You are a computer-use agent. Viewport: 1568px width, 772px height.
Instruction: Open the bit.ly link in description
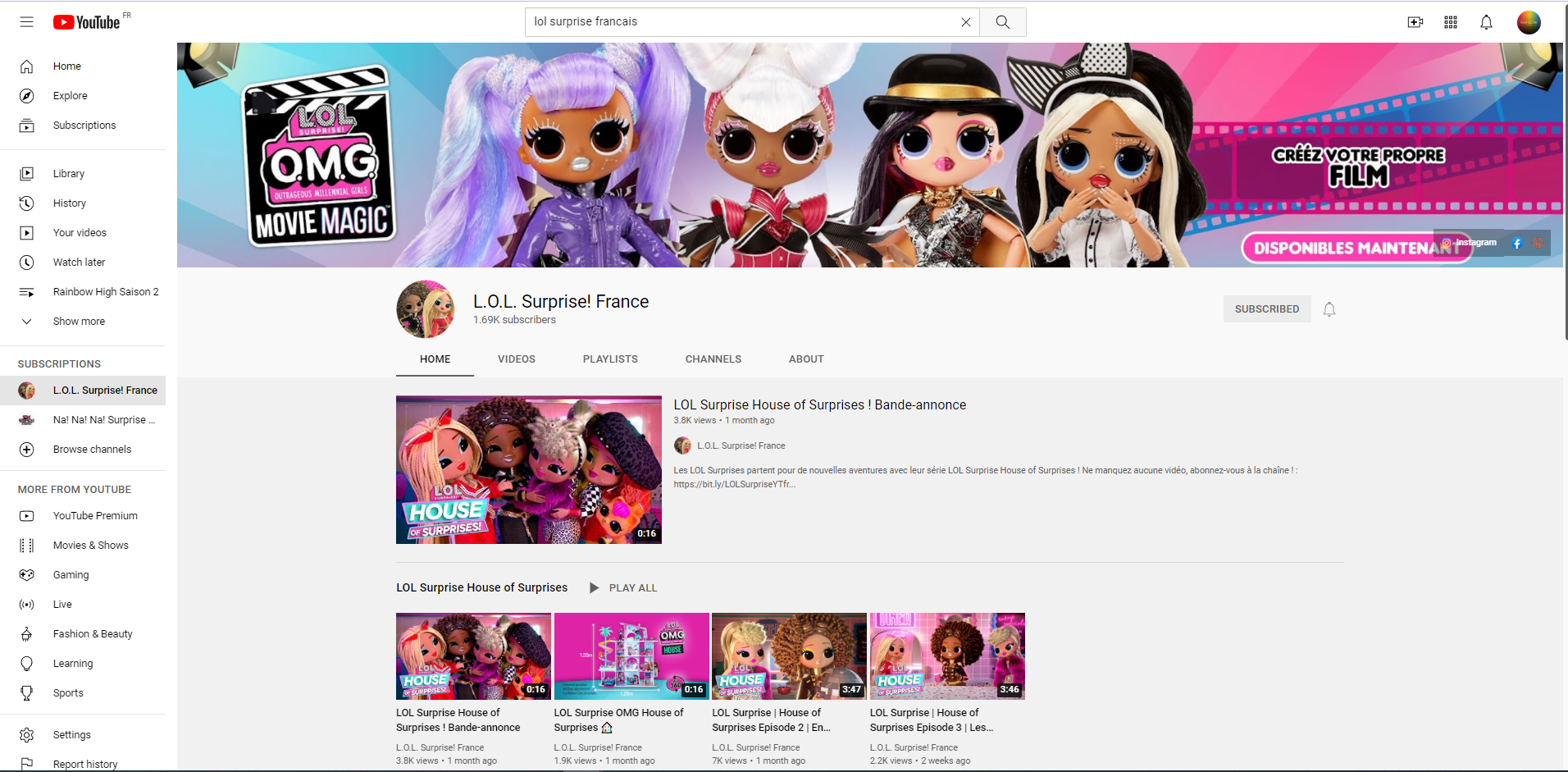click(734, 484)
